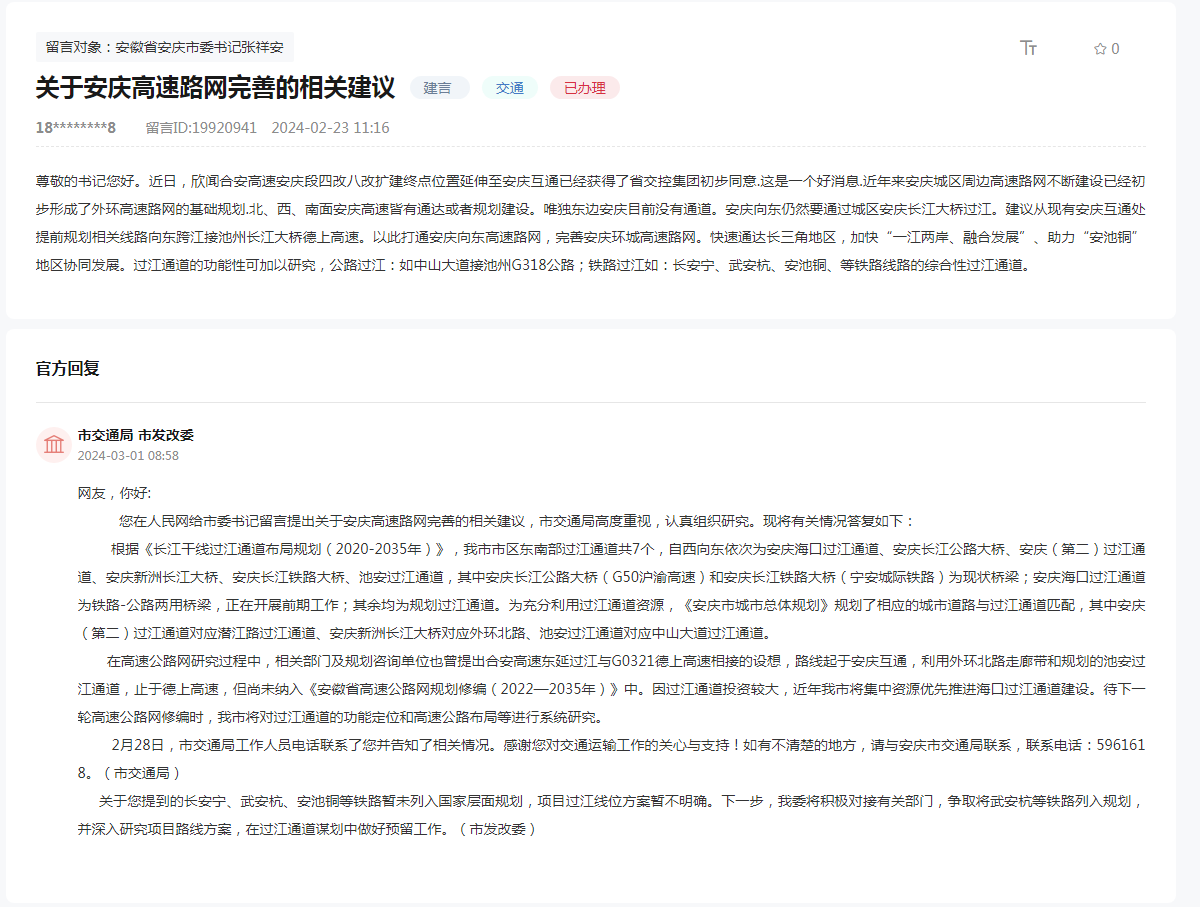Click the masked username 18********8

tap(76, 128)
